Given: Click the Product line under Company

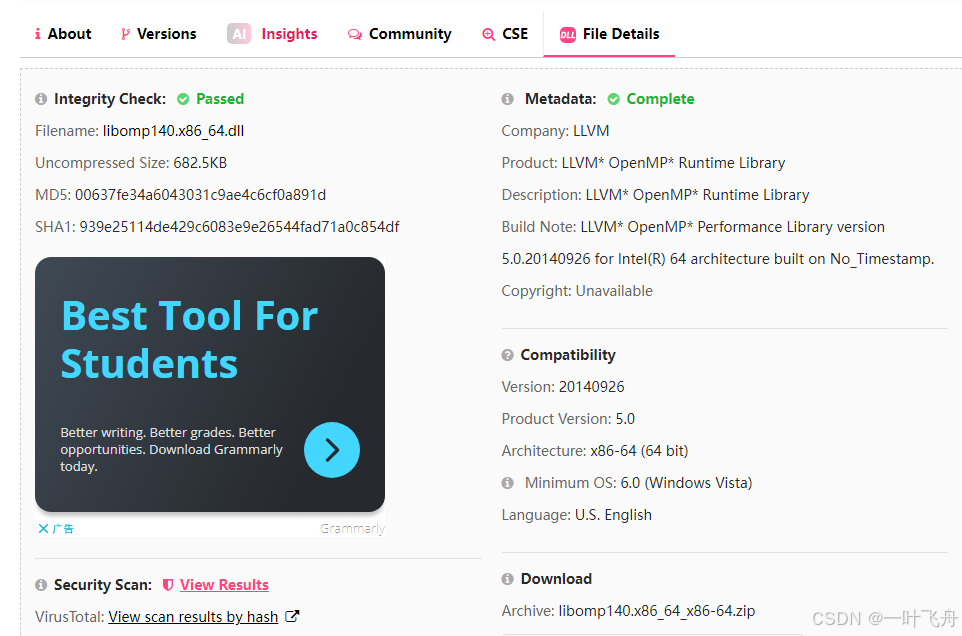Looking at the screenshot, I should click(x=643, y=163).
